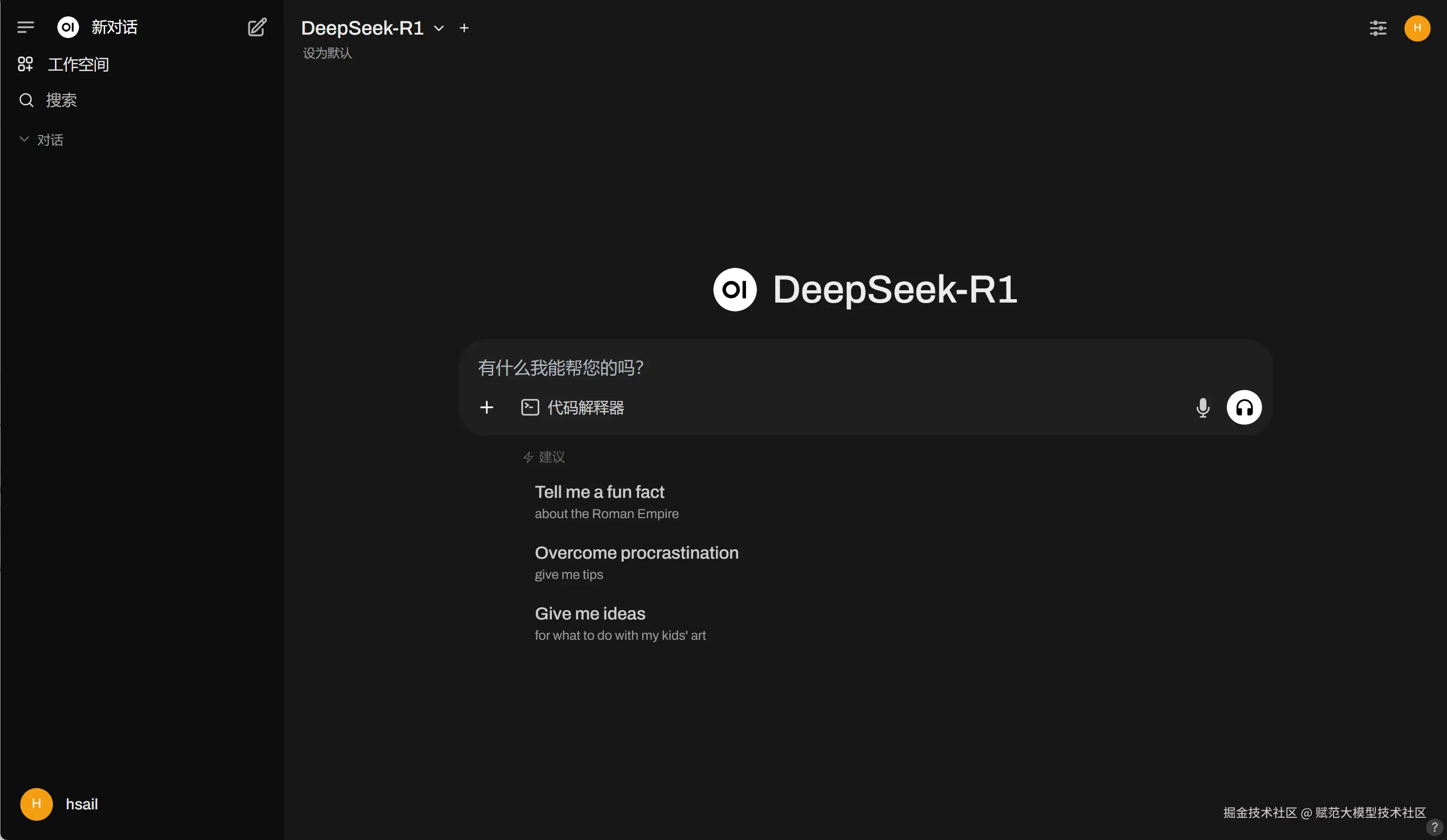Toggle the Code Interpreter (代码解释器) option

pos(573,407)
